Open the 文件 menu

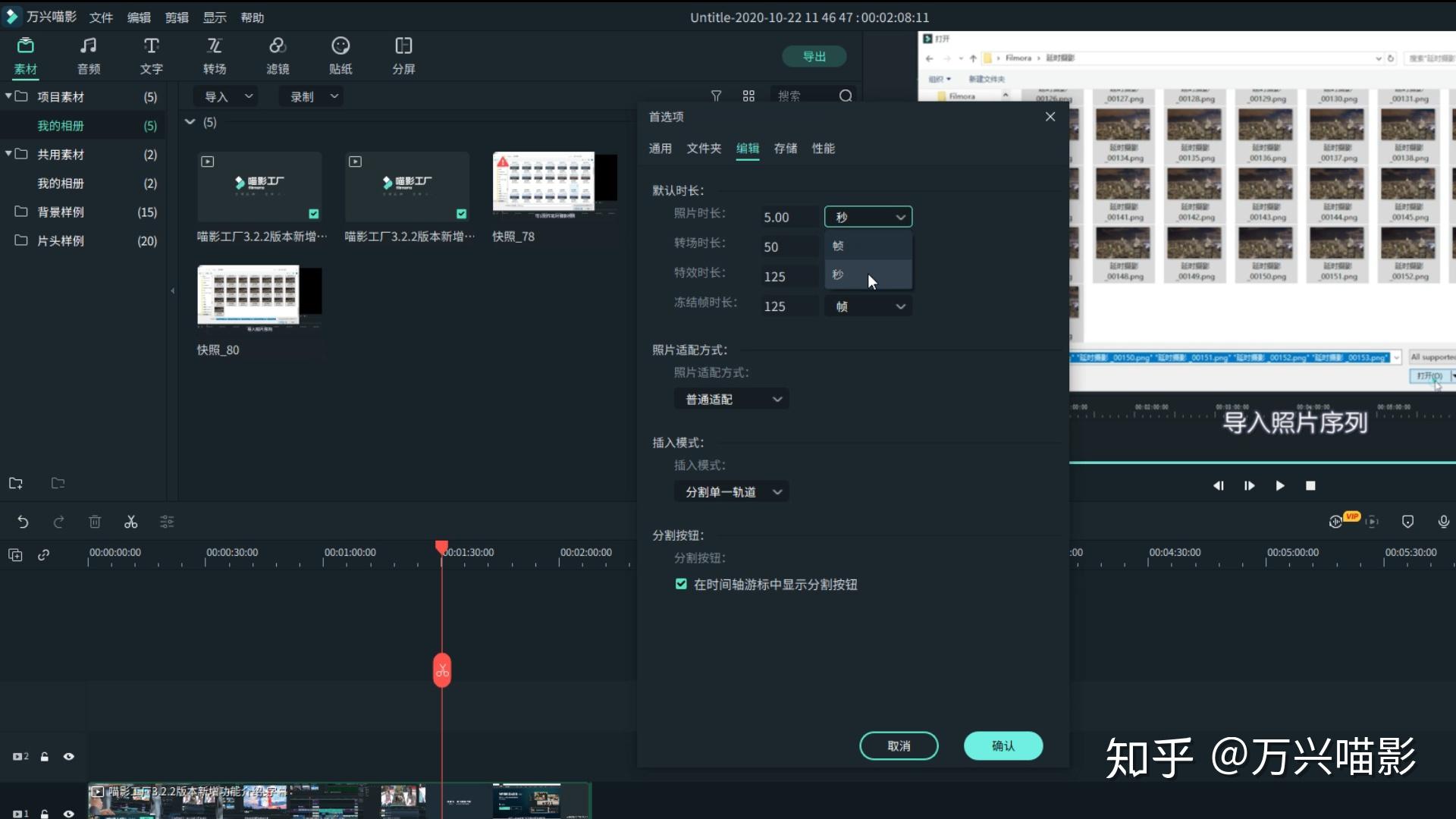pos(101,17)
